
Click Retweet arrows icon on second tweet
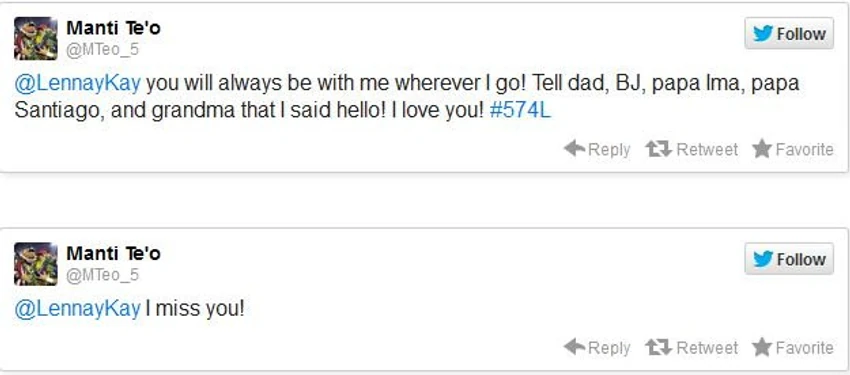point(659,347)
